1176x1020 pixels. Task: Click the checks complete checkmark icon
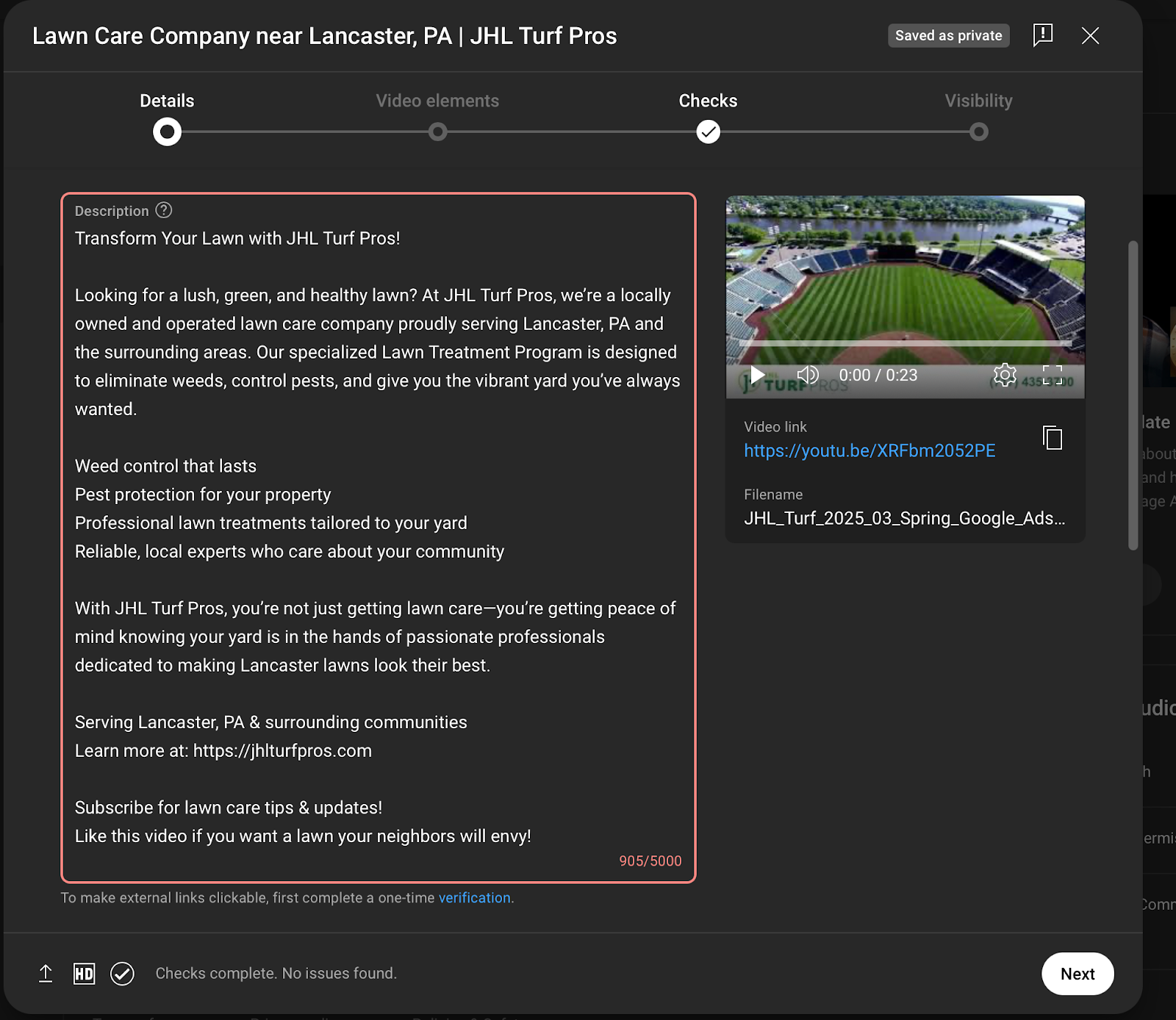click(122, 974)
